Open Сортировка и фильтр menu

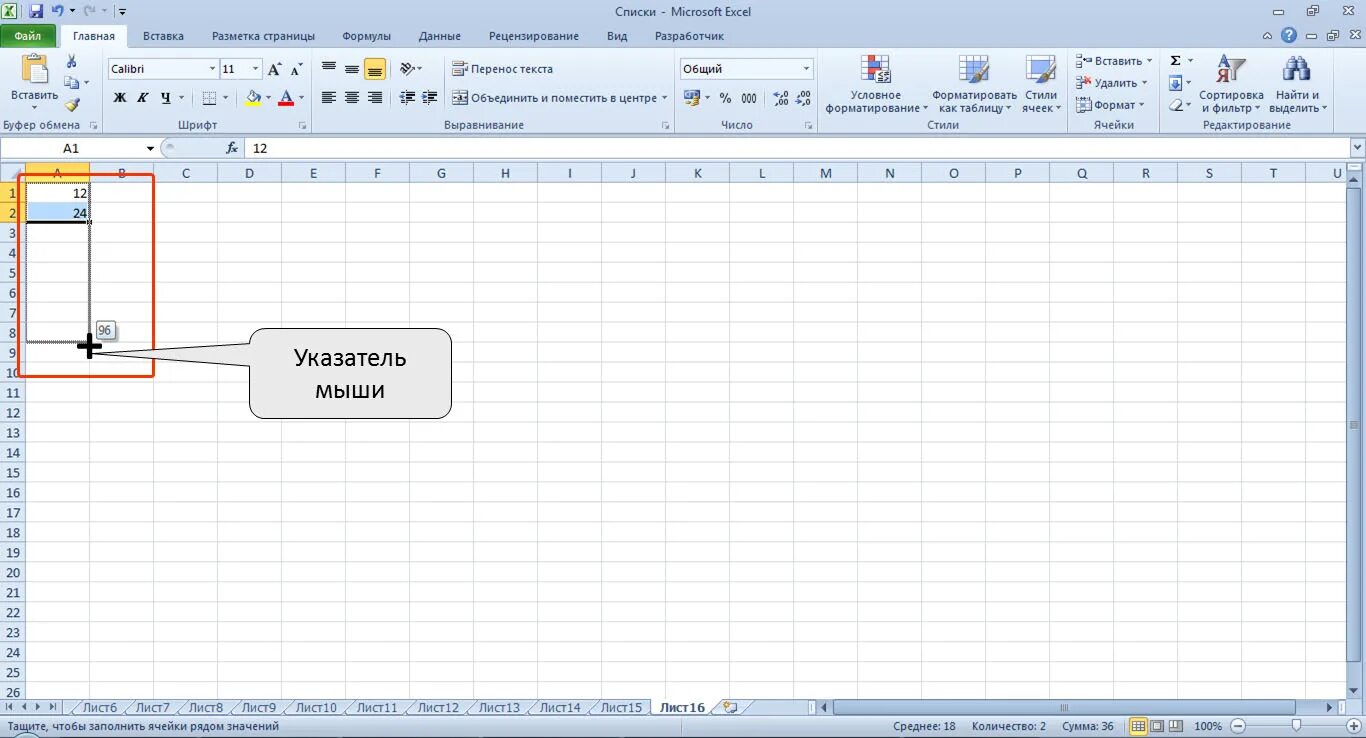pyautogui.click(x=1231, y=84)
